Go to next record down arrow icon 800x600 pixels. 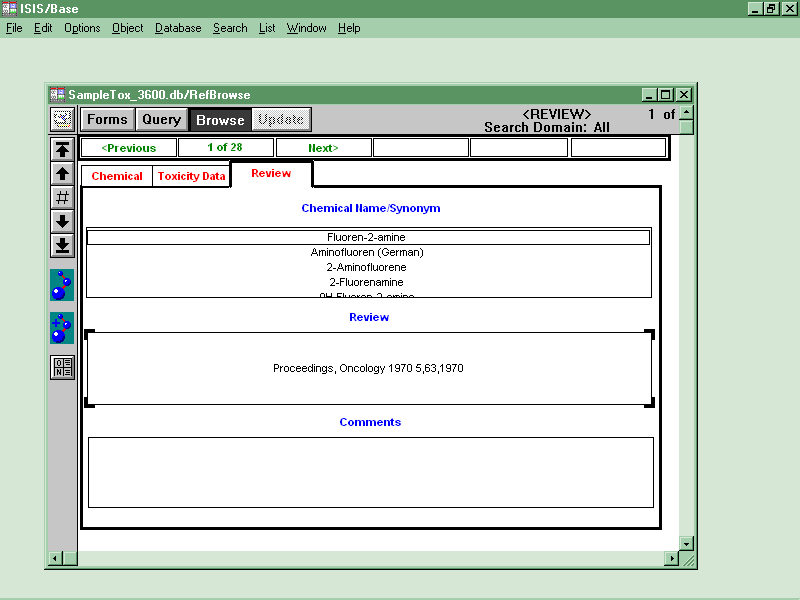(x=62, y=221)
